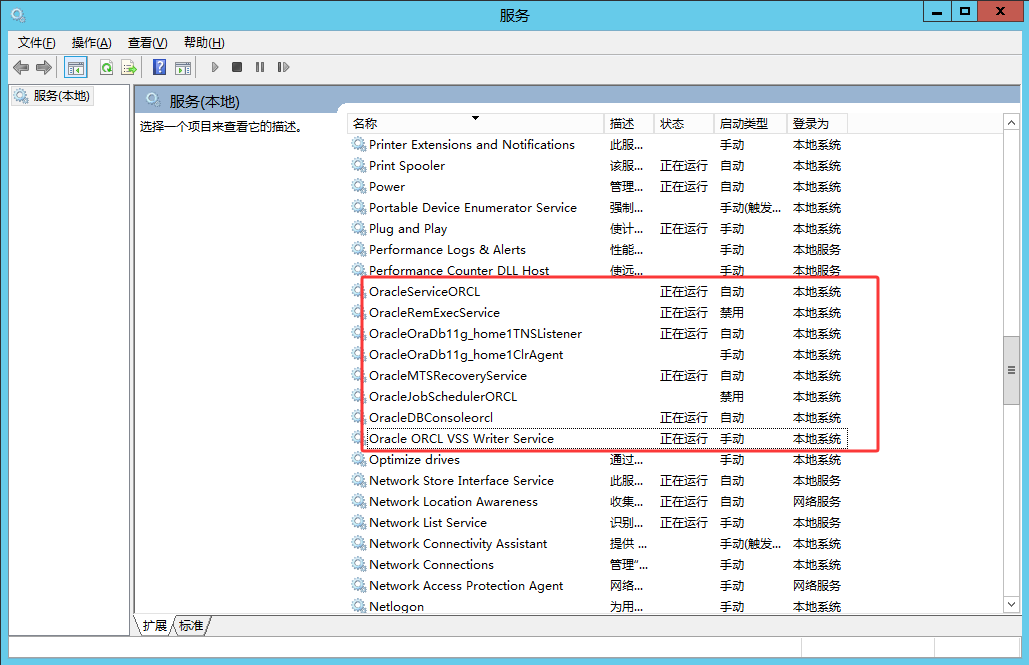Click the Forward arrow toolbar icon
This screenshot has width=1029, height=665.
(44, 67)
